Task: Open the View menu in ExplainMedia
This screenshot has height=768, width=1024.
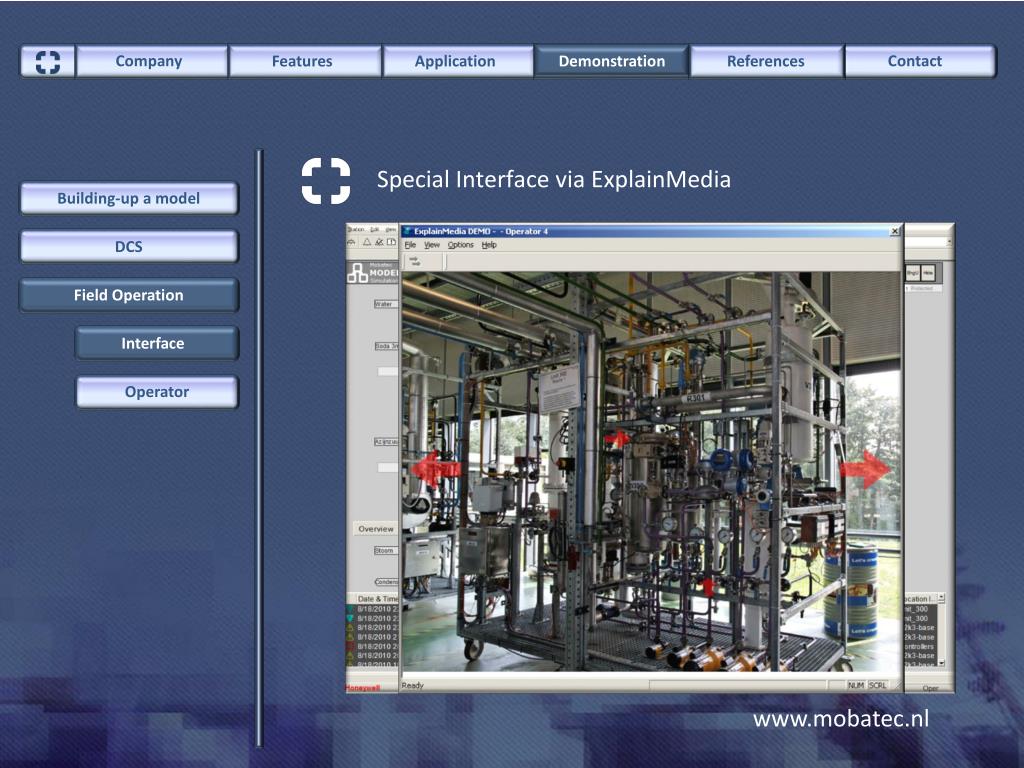Action: pos(432,245)
